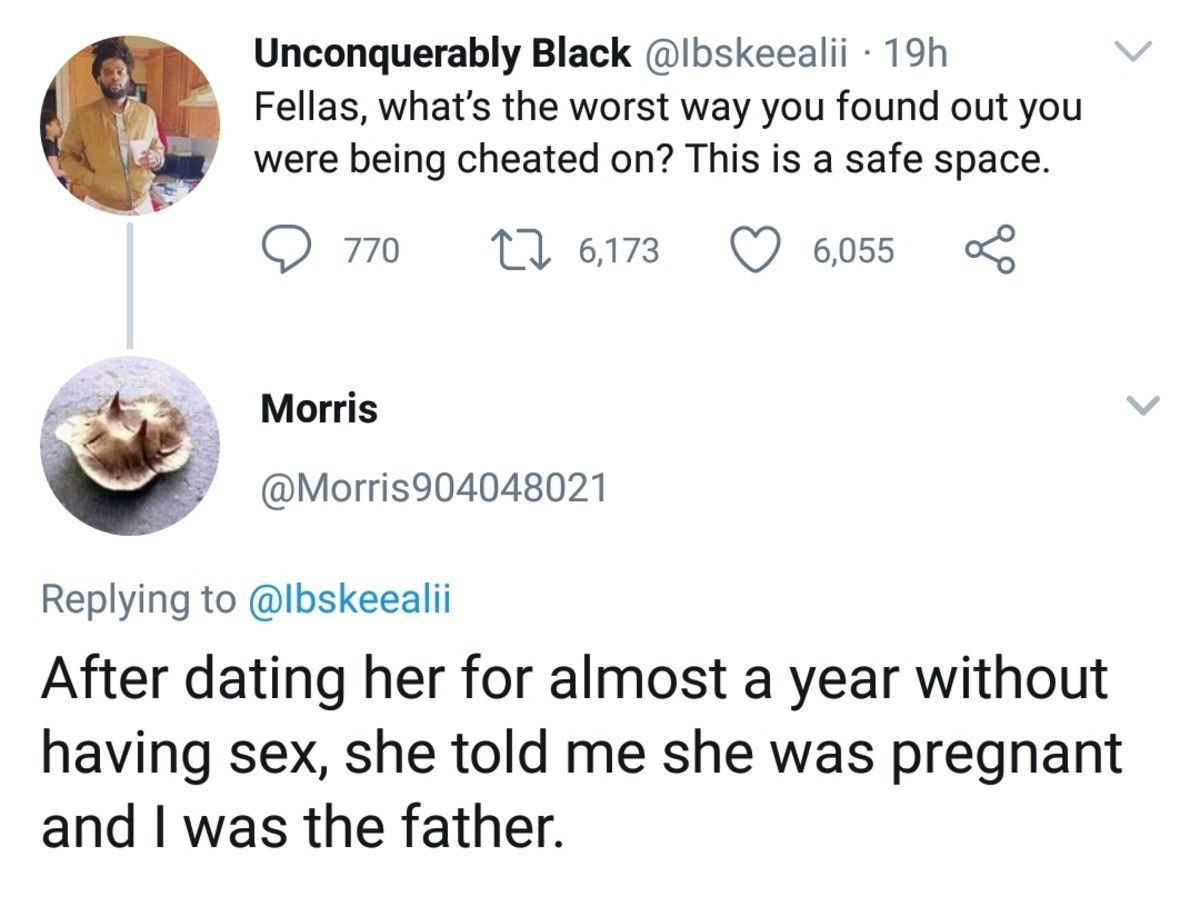Open Morris's profile avatar
The width and height of the screenshot is (1200, 906).
pos(130,446)
